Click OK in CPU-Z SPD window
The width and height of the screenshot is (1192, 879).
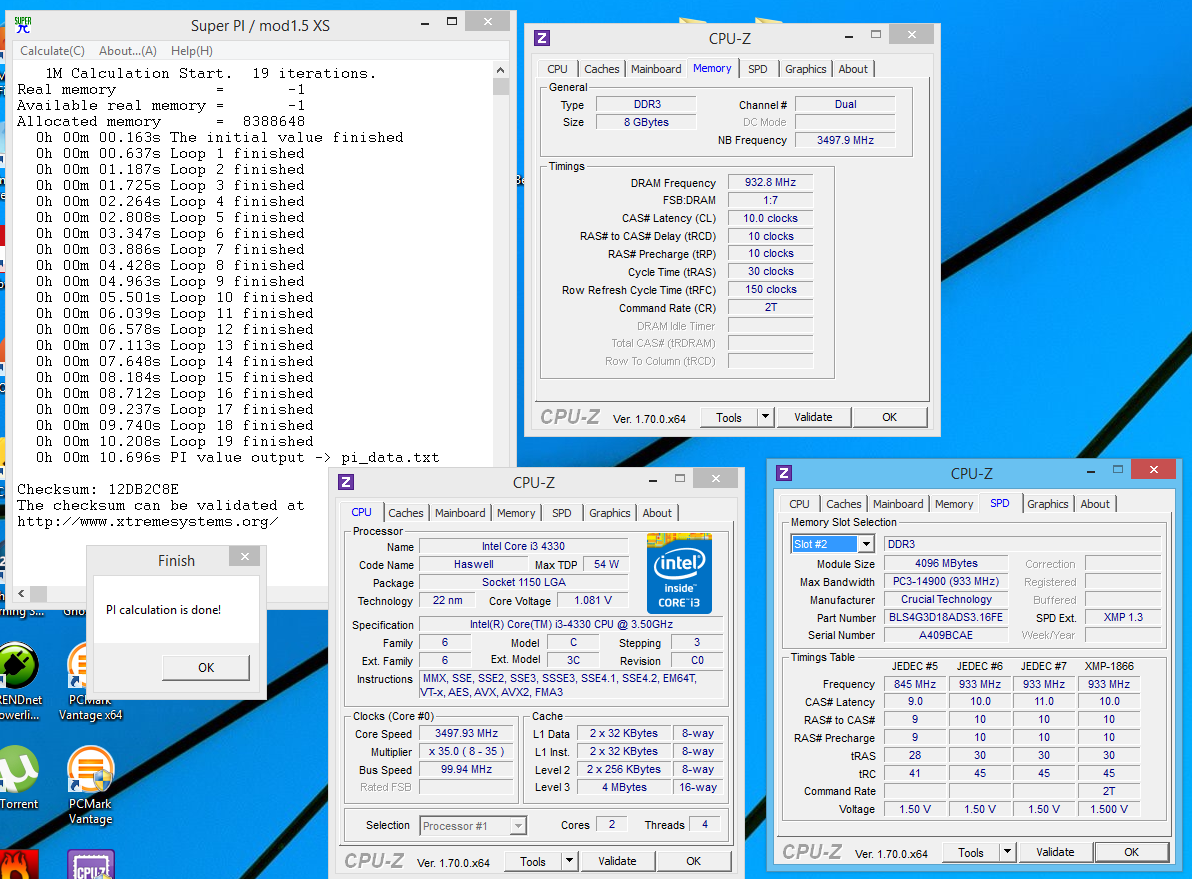[x=1131, y=852]
